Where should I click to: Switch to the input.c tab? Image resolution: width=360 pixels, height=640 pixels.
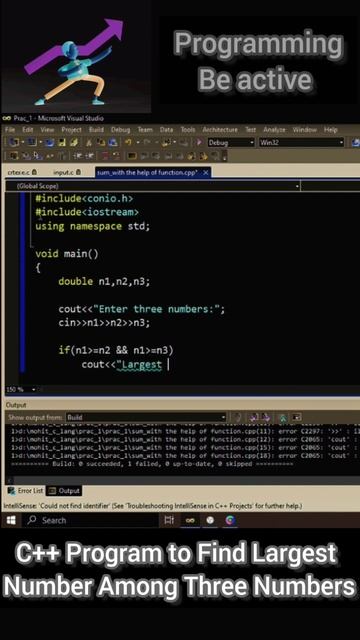coord(67,173)
